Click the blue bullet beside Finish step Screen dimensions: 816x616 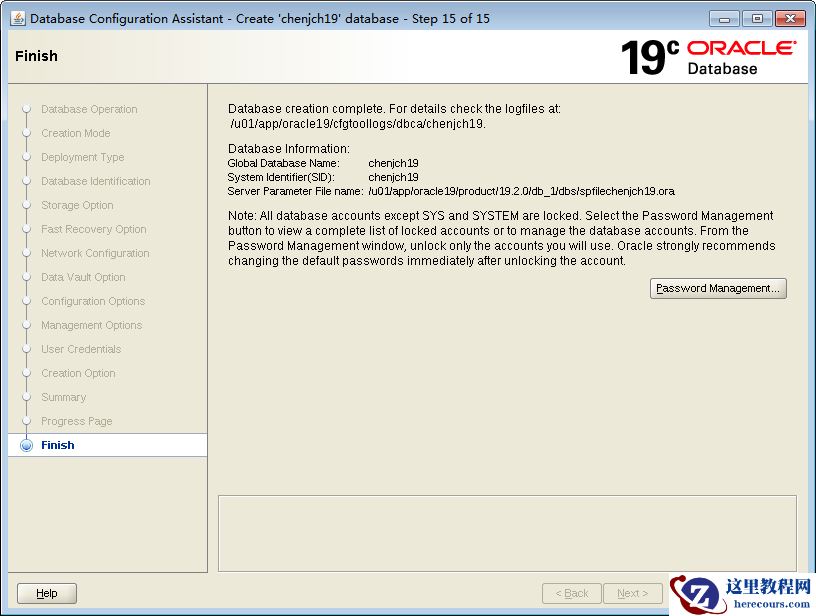click(x=26, y=445)
